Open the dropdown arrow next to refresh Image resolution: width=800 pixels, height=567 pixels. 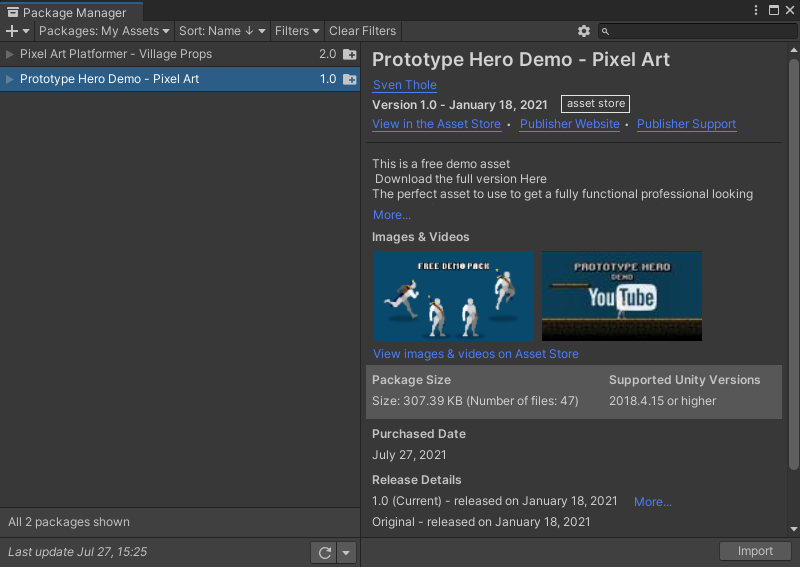pos(346,552)
